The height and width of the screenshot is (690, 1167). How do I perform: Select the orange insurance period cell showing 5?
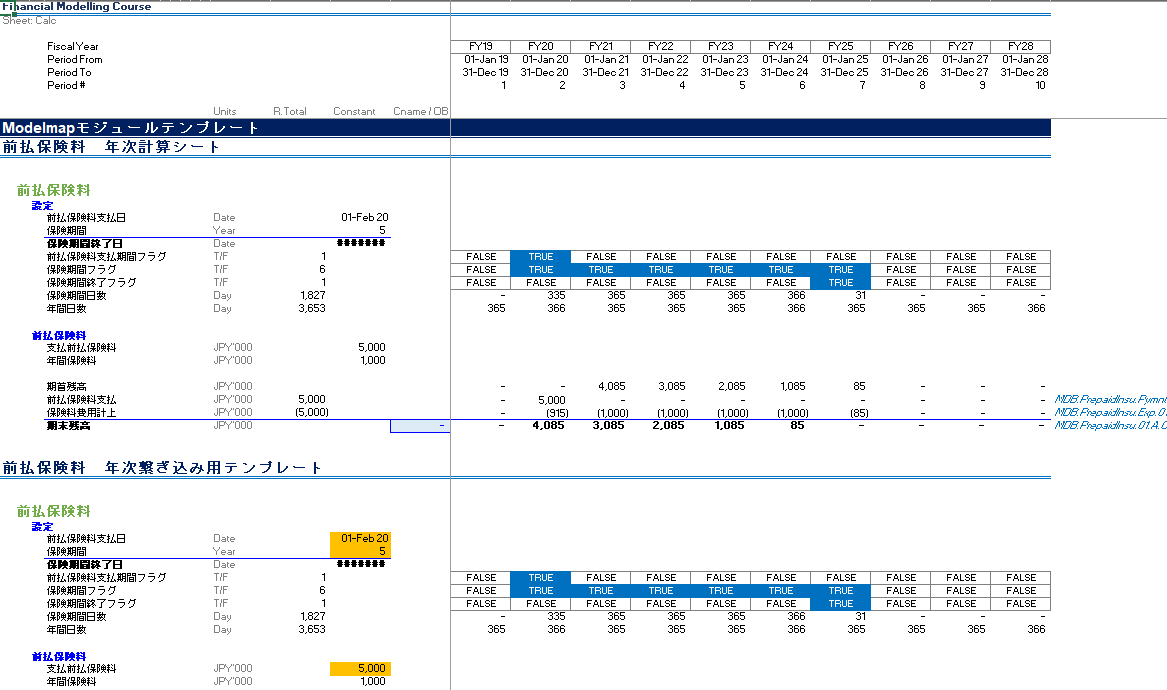pos(360,552)
